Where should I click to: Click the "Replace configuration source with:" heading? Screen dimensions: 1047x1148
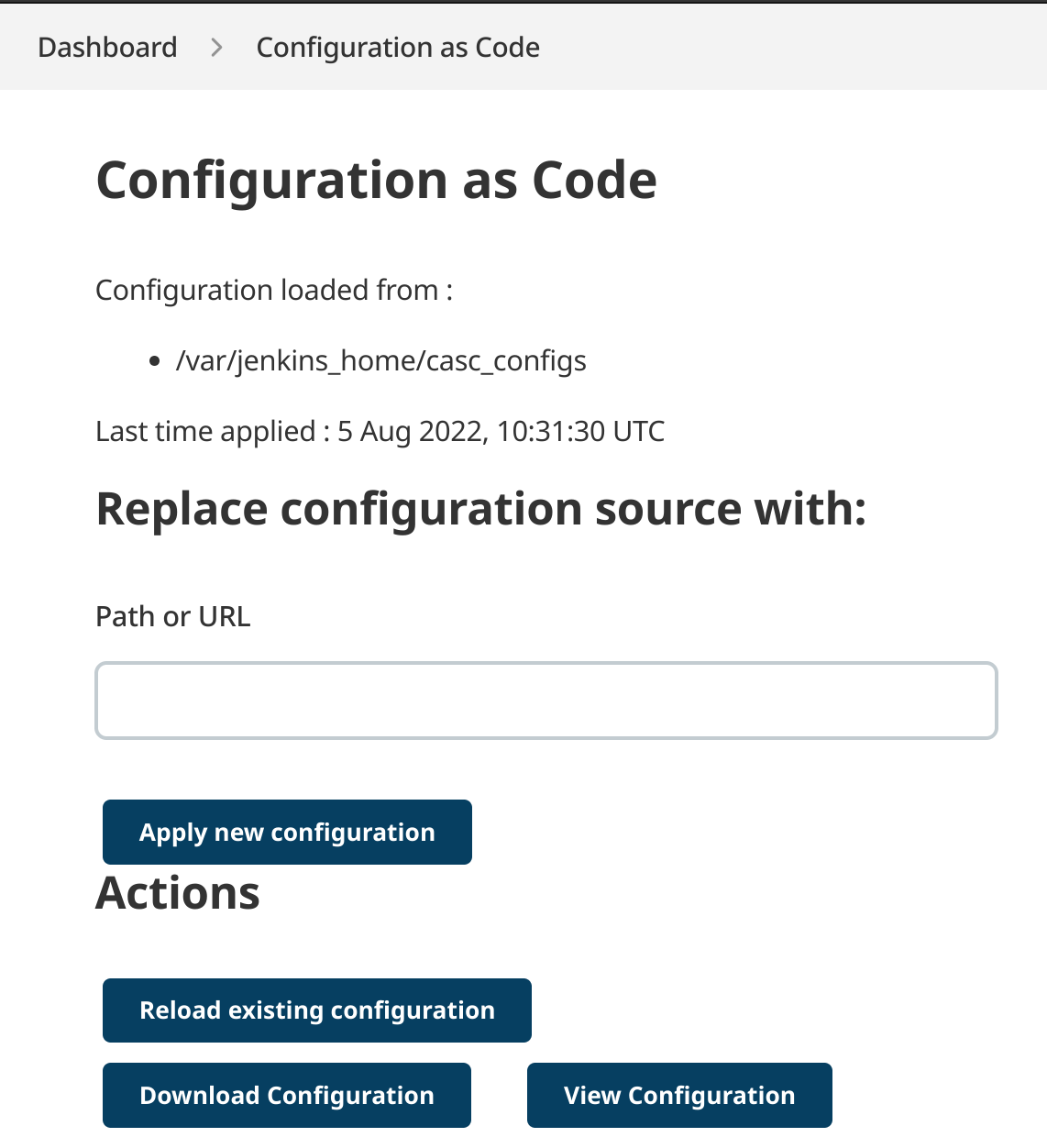pos(480,509)
